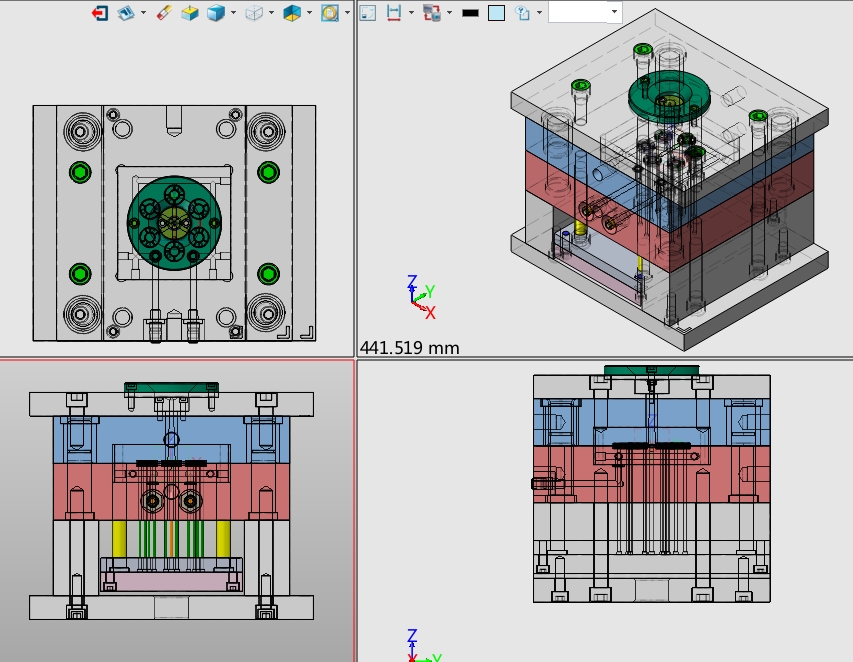Viewport: 853px width, 662px height.
Task: Click the light blue color swatch
Action: point(496,13)
